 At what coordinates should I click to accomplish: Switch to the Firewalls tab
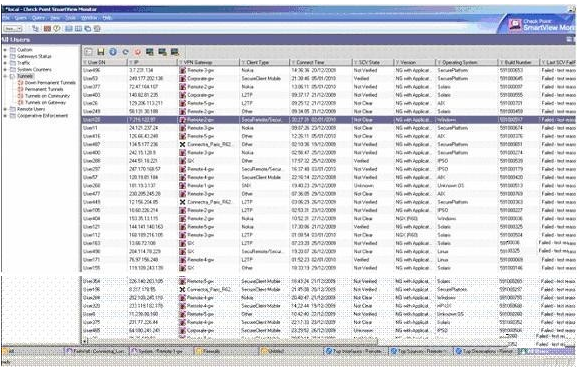point(225,351)
